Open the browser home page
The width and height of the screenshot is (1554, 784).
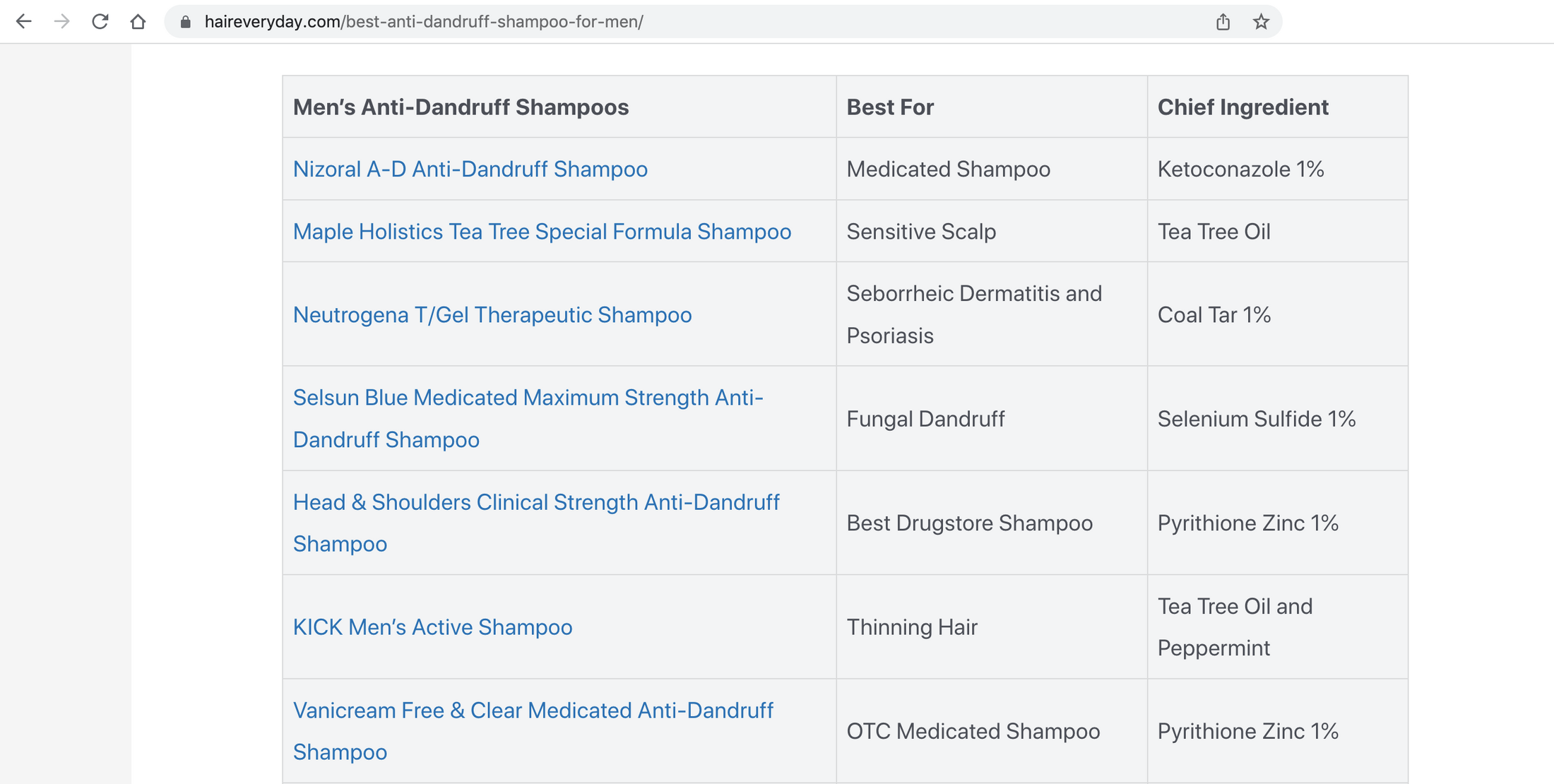138,21
